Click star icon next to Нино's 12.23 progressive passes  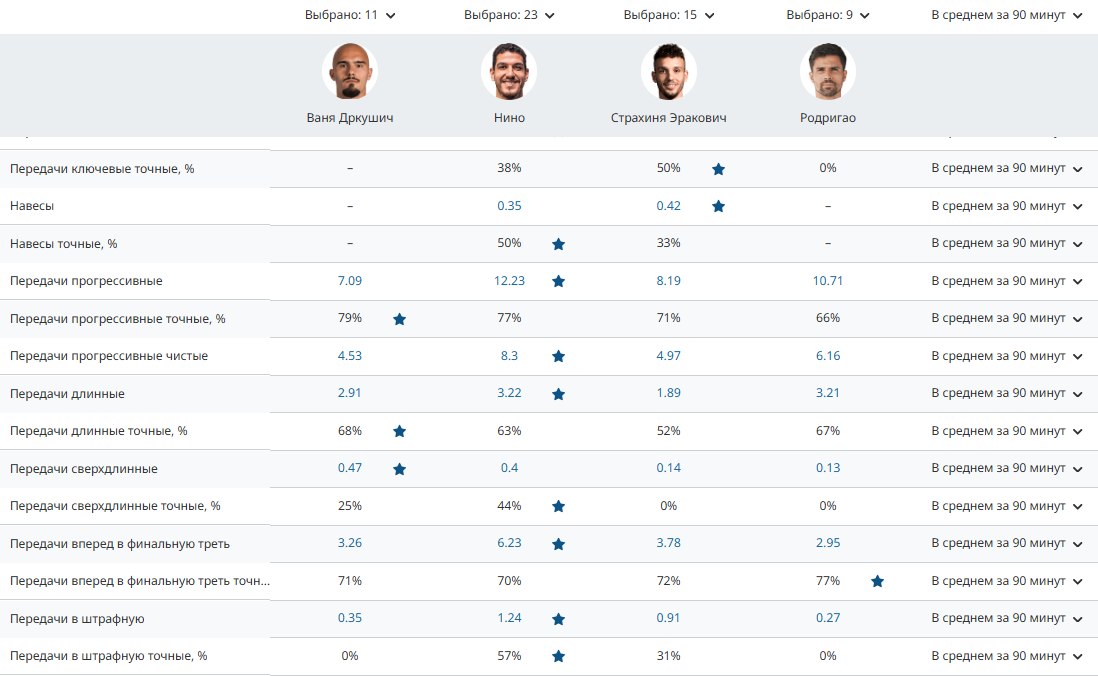[558, 281]
